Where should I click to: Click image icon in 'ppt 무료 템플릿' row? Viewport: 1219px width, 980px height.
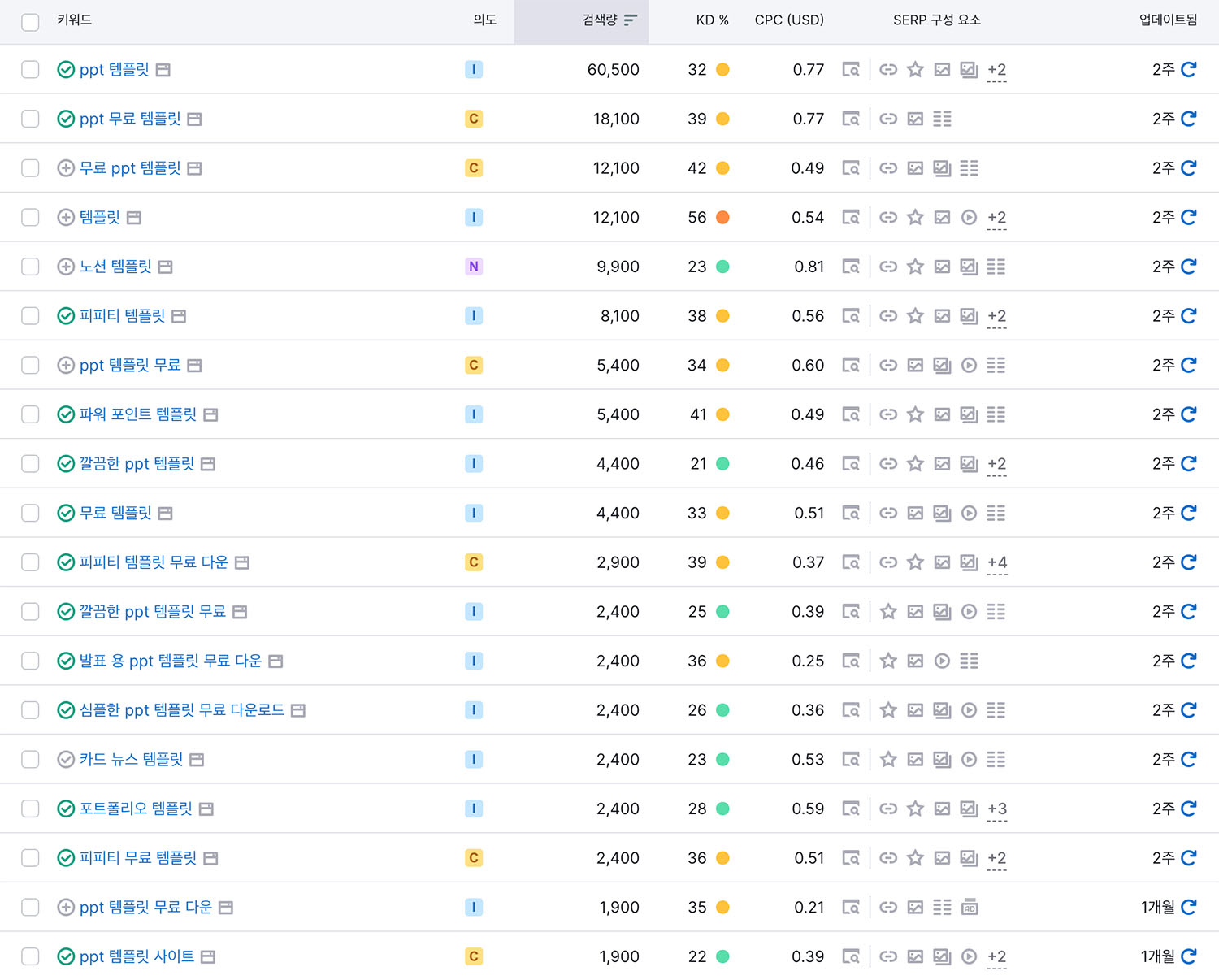point(915,119)
